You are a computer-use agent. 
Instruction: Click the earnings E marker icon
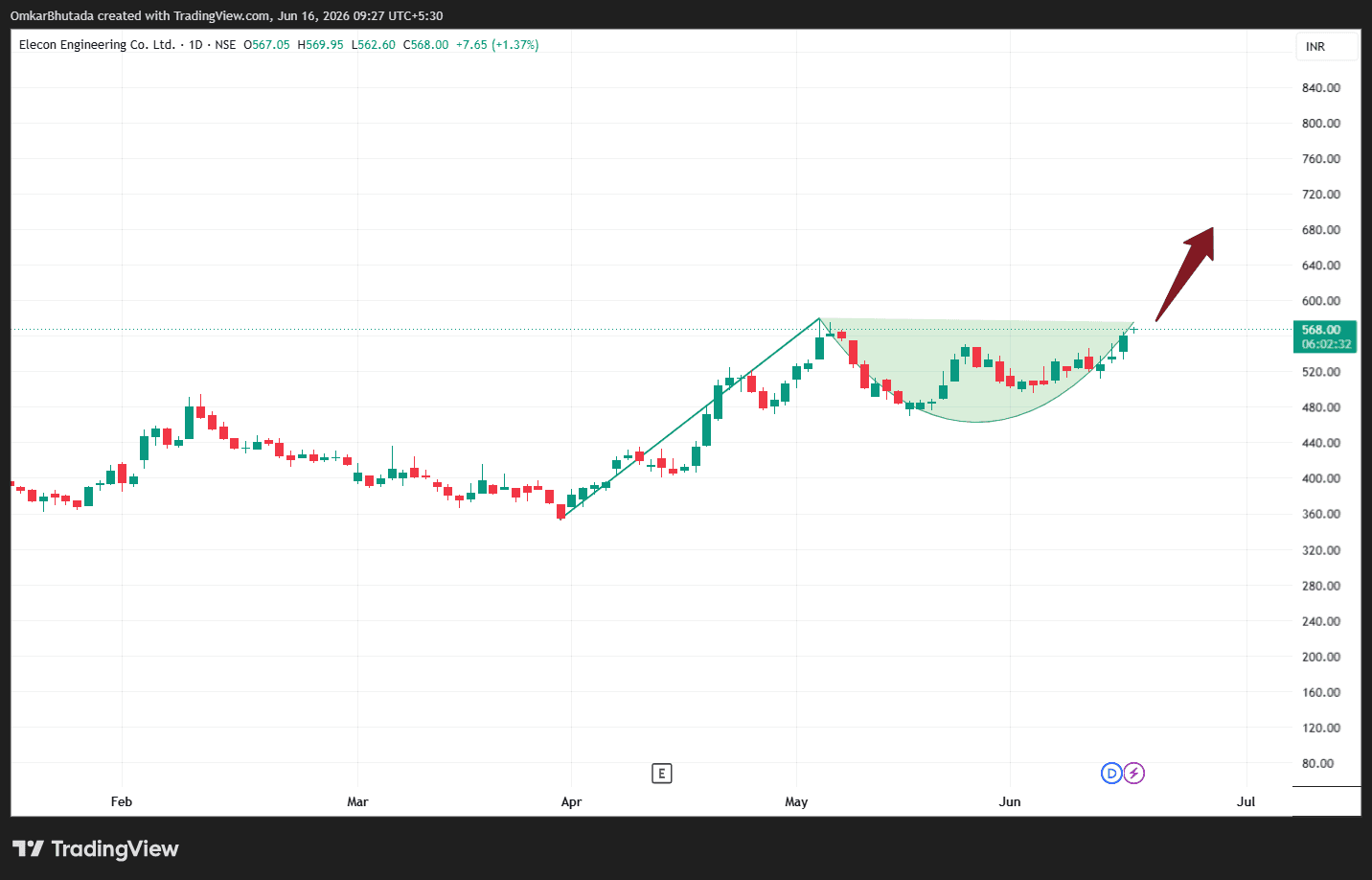(661, 774)
